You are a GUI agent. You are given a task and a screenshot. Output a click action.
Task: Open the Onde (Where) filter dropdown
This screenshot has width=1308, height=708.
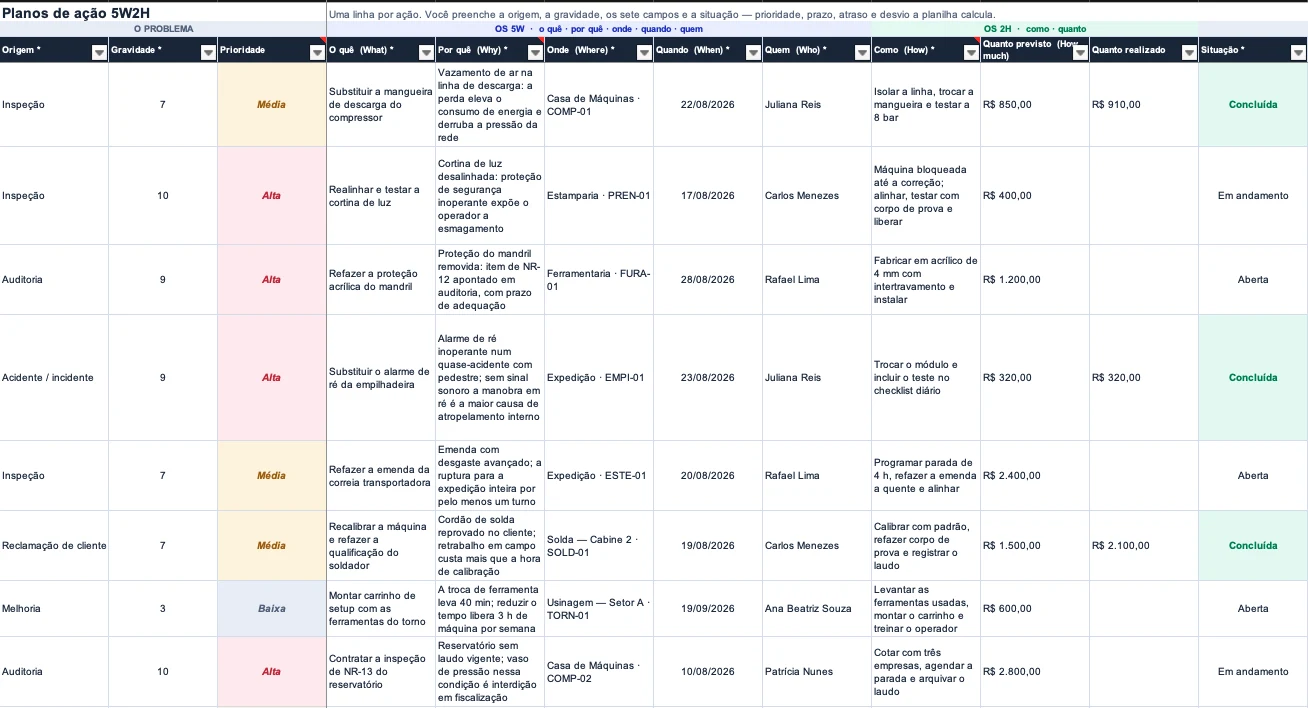click(x=644, y=54)
